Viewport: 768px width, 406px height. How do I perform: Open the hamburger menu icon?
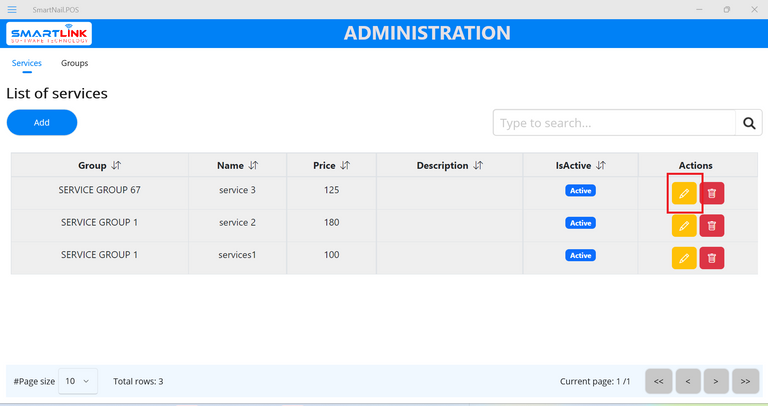(x=12, y=9)
